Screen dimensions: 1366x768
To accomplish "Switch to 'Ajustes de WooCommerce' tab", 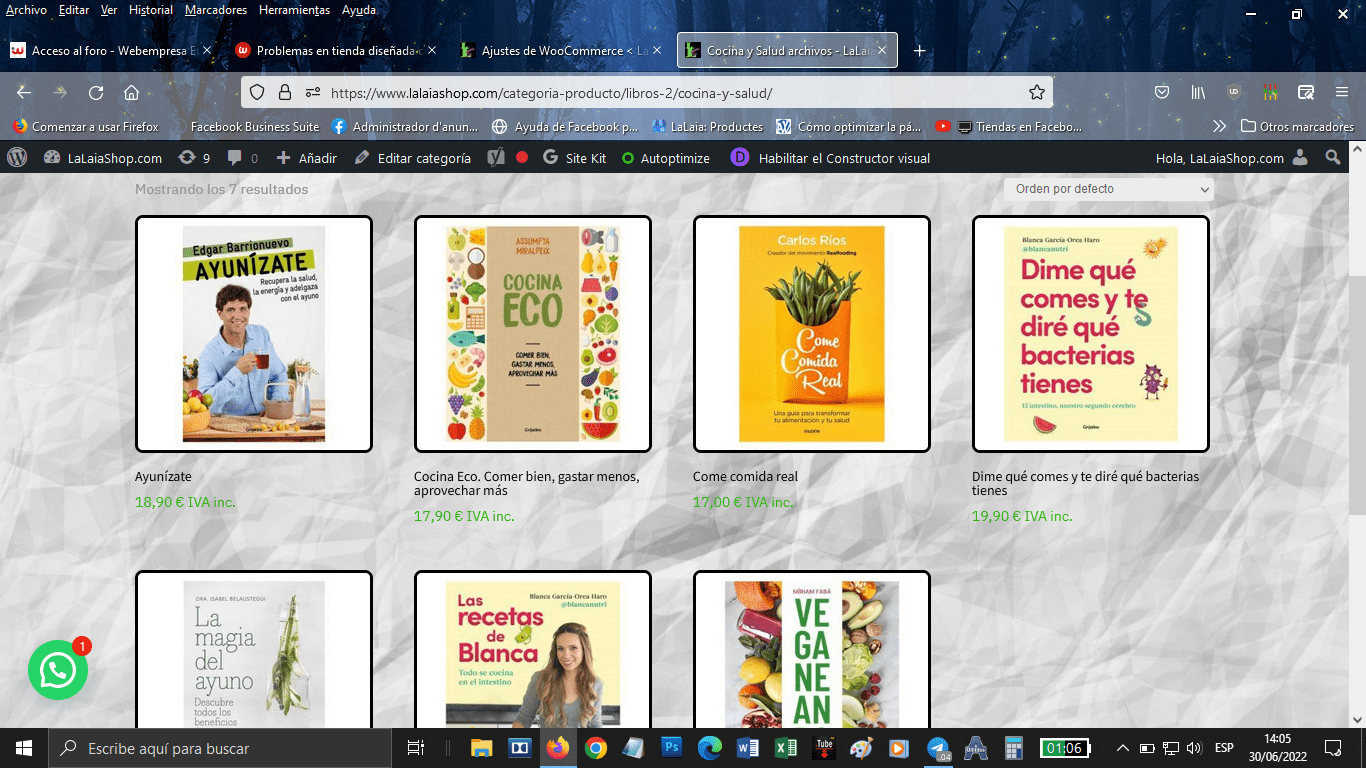I will pyautogui.click(x=560, y=50).
